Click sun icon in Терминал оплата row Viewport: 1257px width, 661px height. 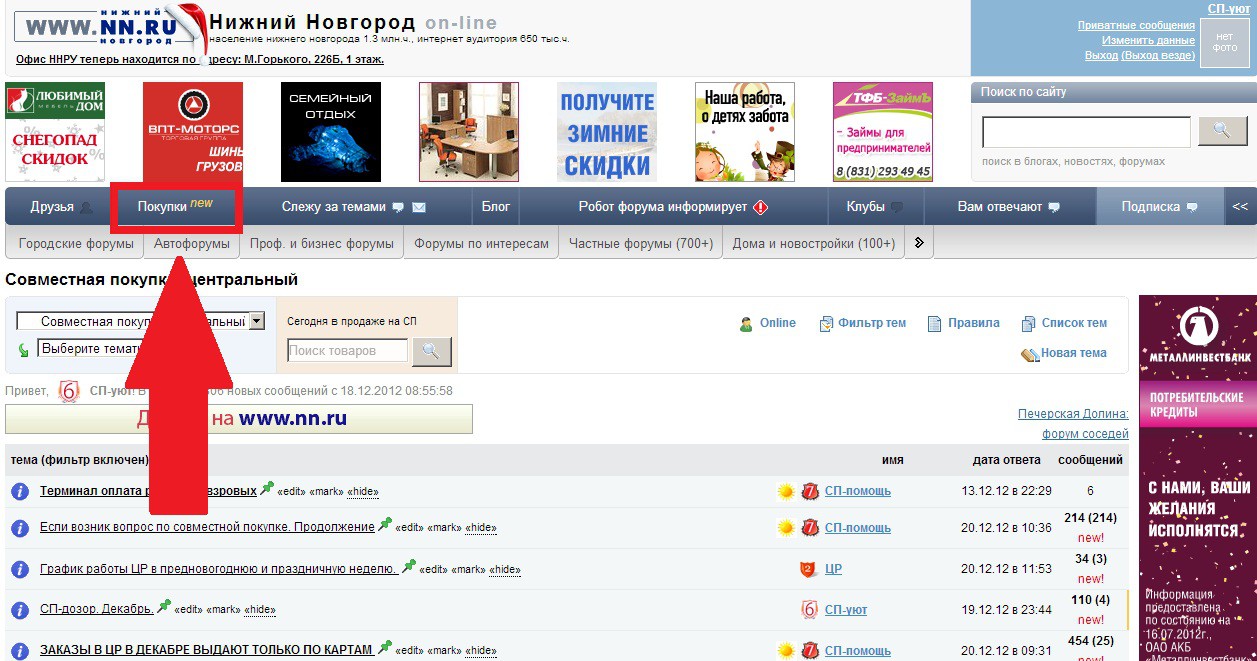(787, 491)
